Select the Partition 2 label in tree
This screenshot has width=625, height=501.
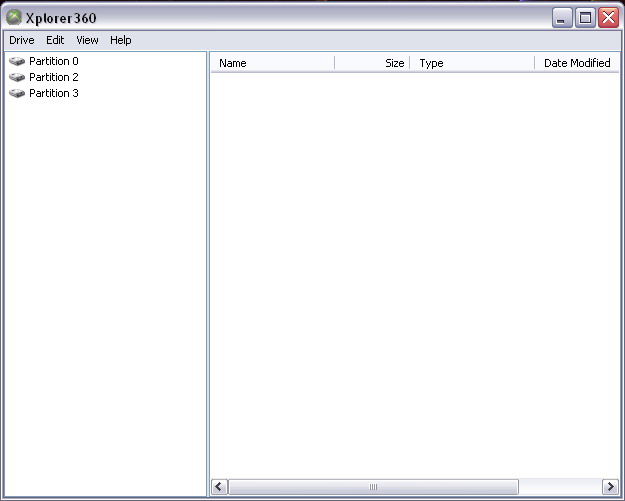(54, 77)
